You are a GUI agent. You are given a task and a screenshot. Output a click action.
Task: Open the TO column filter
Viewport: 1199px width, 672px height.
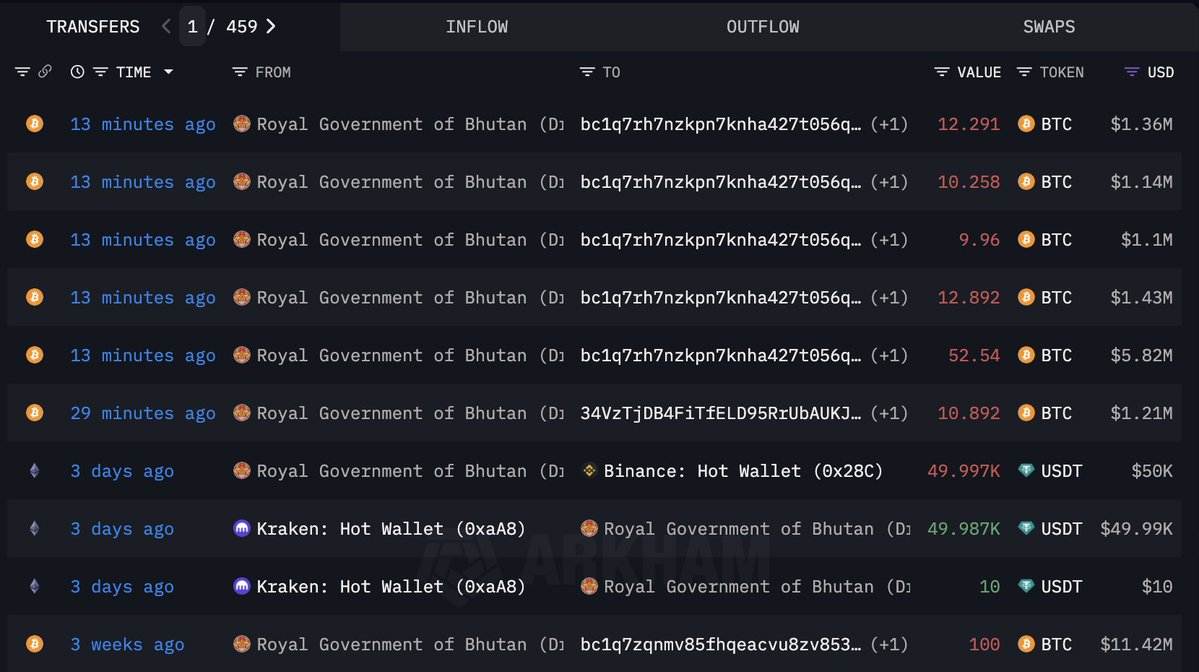tap(586, 72)
